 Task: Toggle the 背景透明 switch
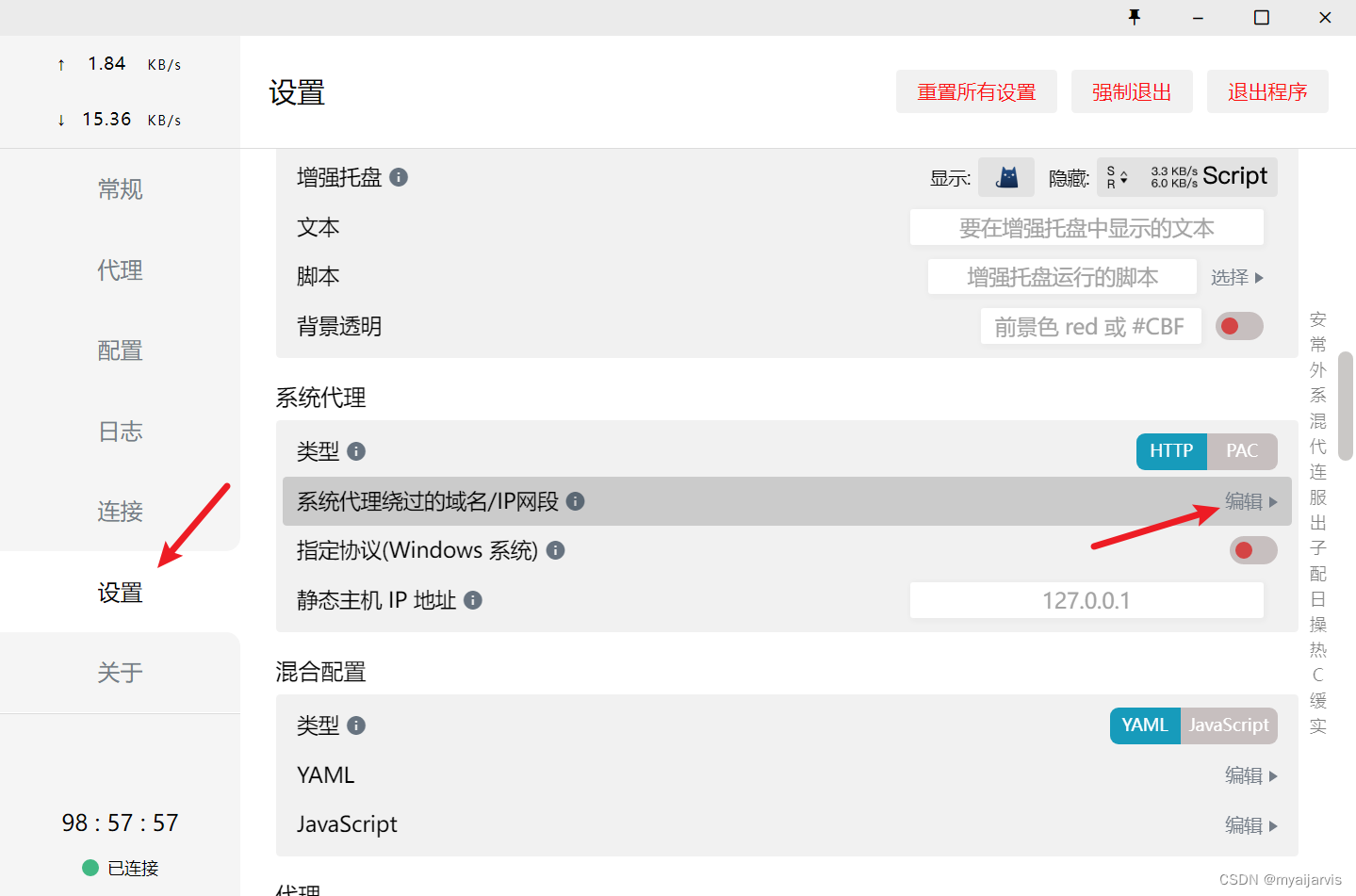[1239, 326]
